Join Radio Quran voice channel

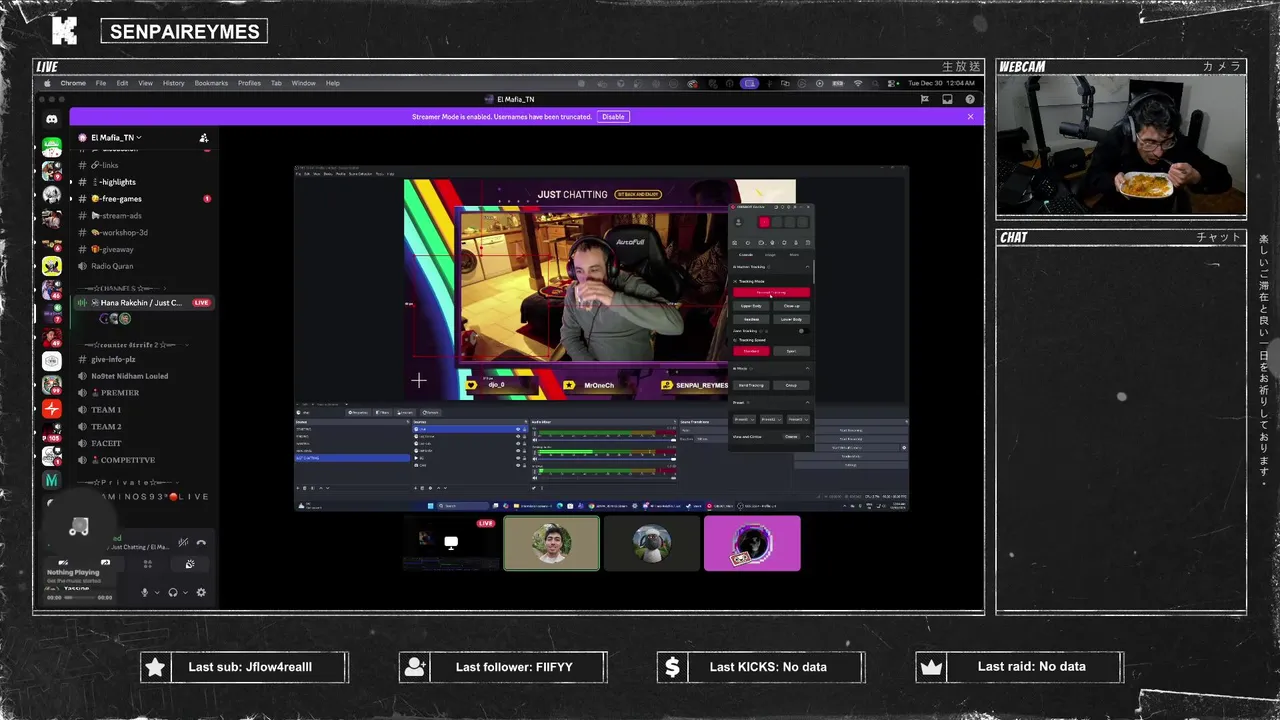[142, 266]
